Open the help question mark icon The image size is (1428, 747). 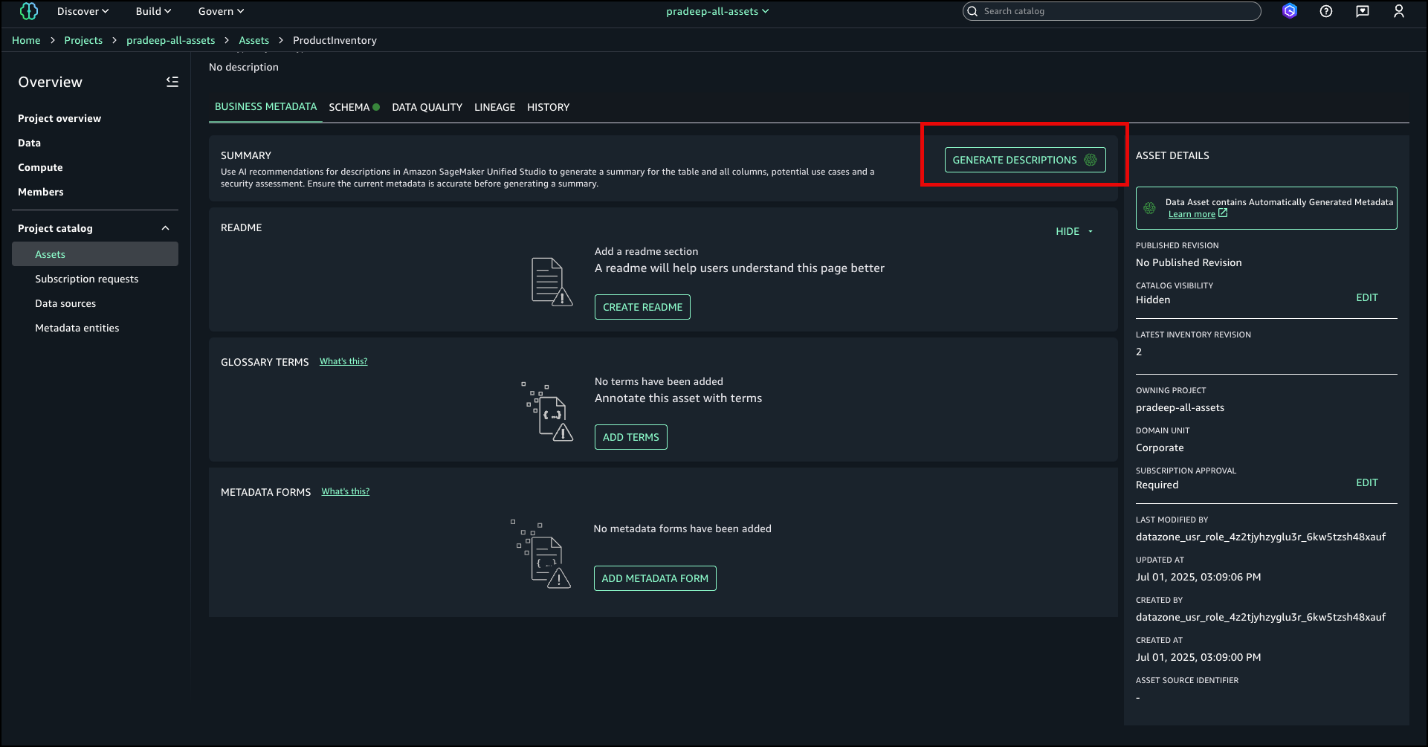1326,11
